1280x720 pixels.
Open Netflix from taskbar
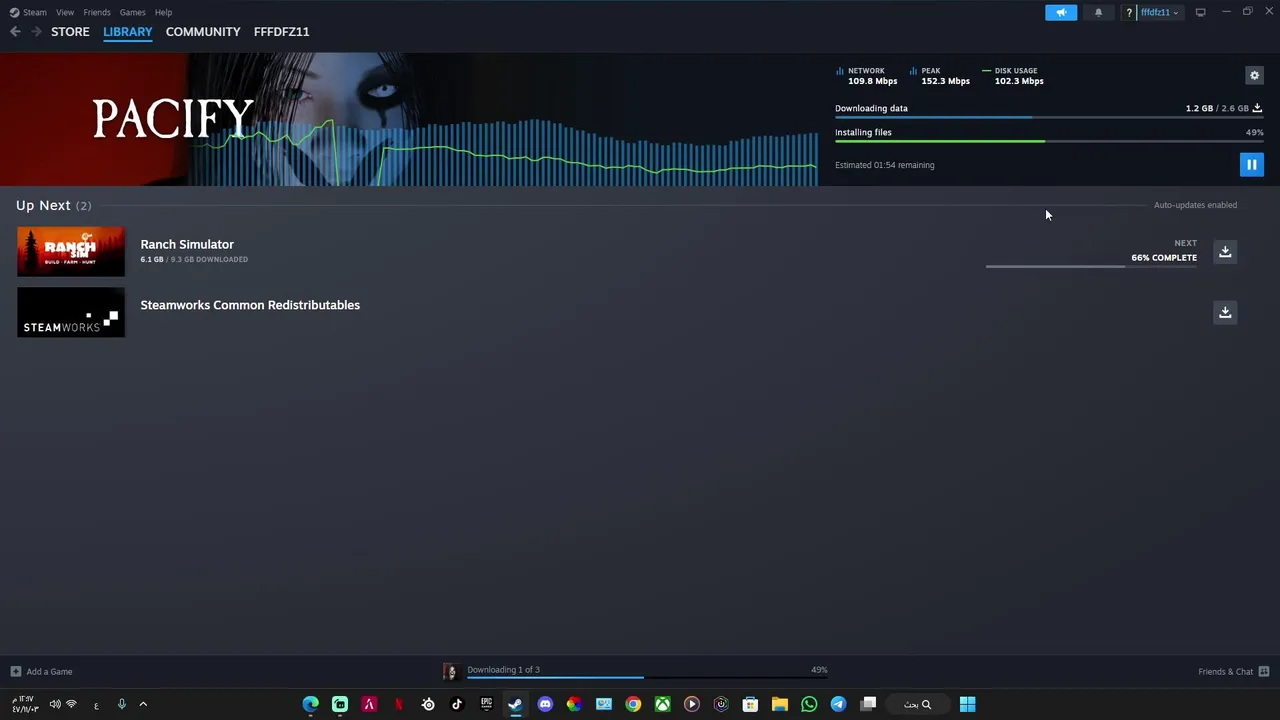399,704
